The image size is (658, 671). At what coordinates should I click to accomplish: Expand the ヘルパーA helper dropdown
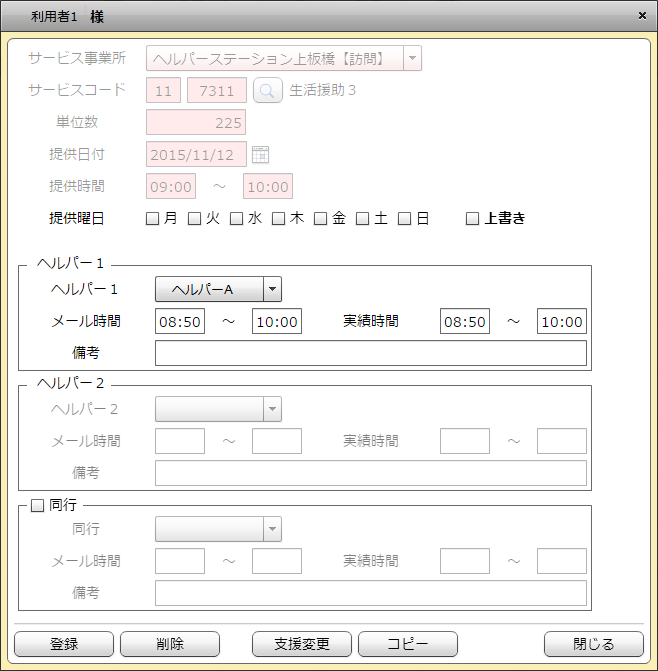[x=272, y=289]
